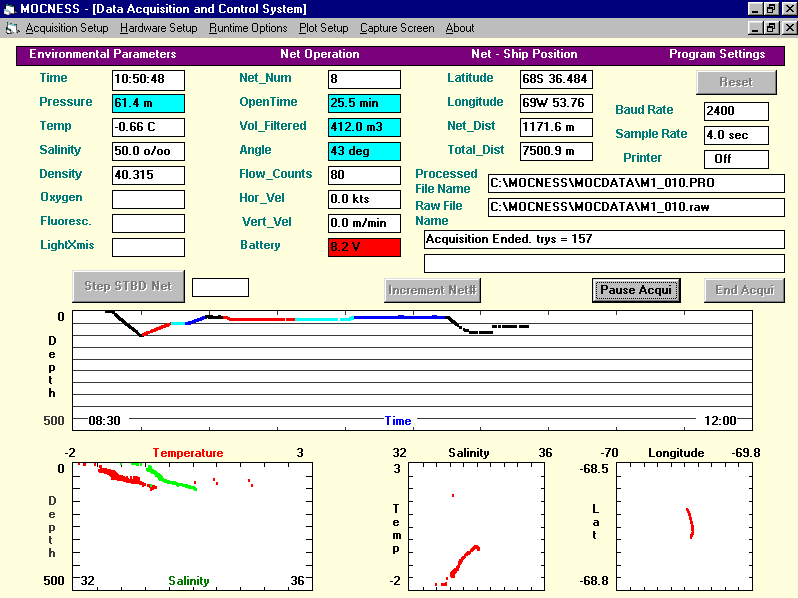The width and height of the screenshot is (798, 598).
Task: Click the Salinity field showing 50.0 o/oo
Action: [148, 151]
